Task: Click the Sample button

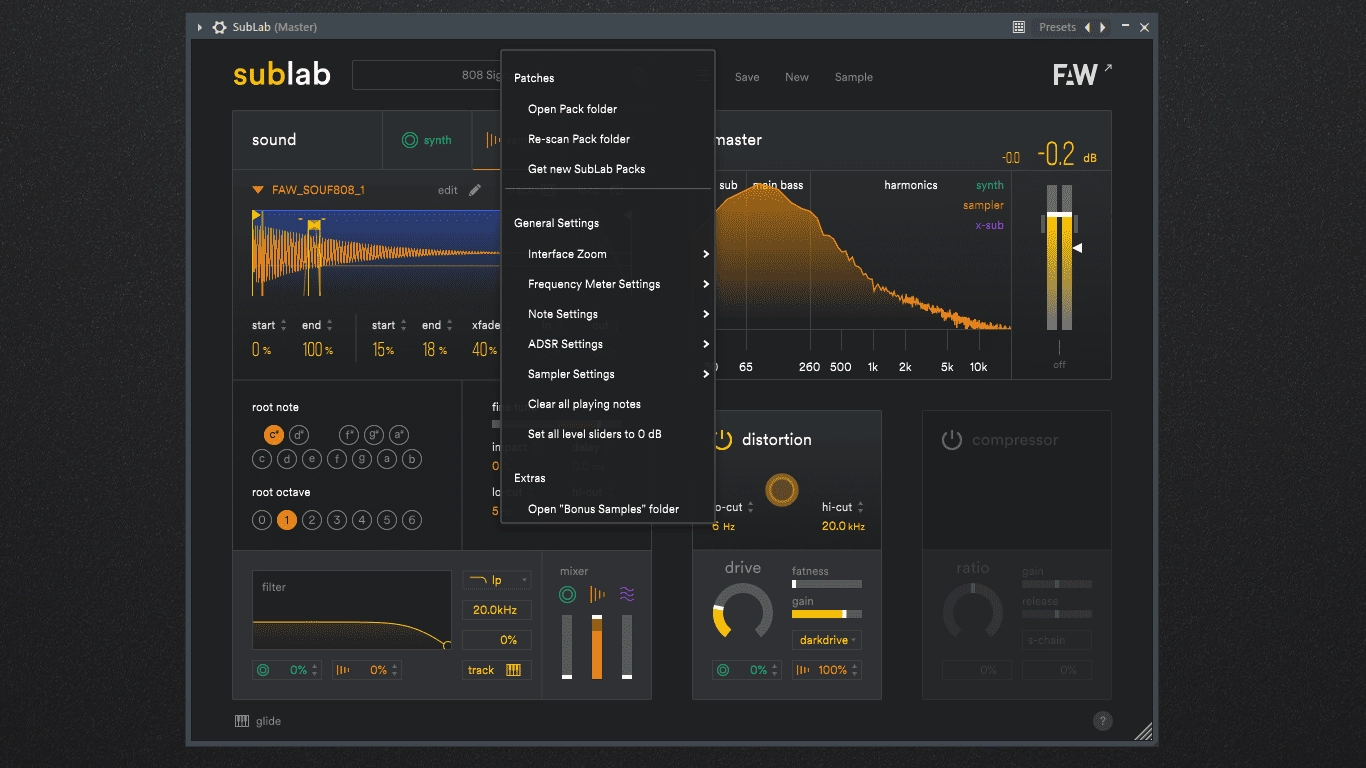Action: 854,77
